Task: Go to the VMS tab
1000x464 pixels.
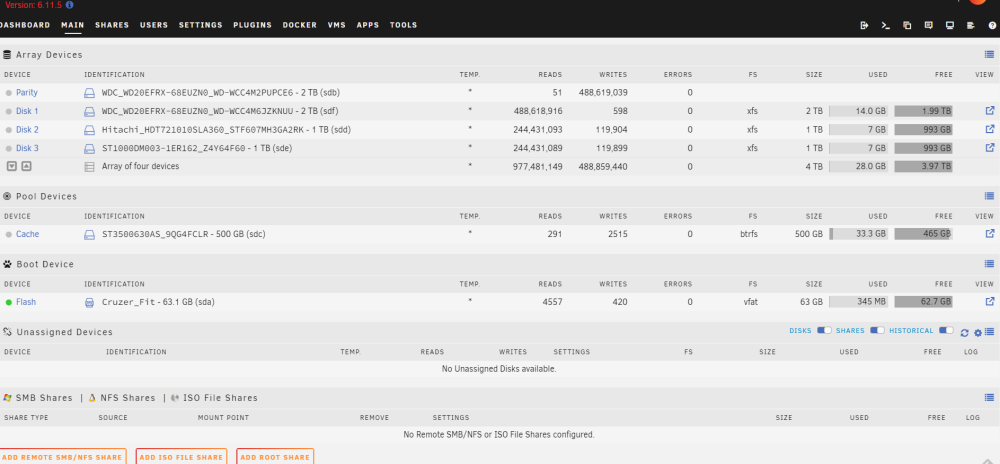Action: tap(337, 25)
